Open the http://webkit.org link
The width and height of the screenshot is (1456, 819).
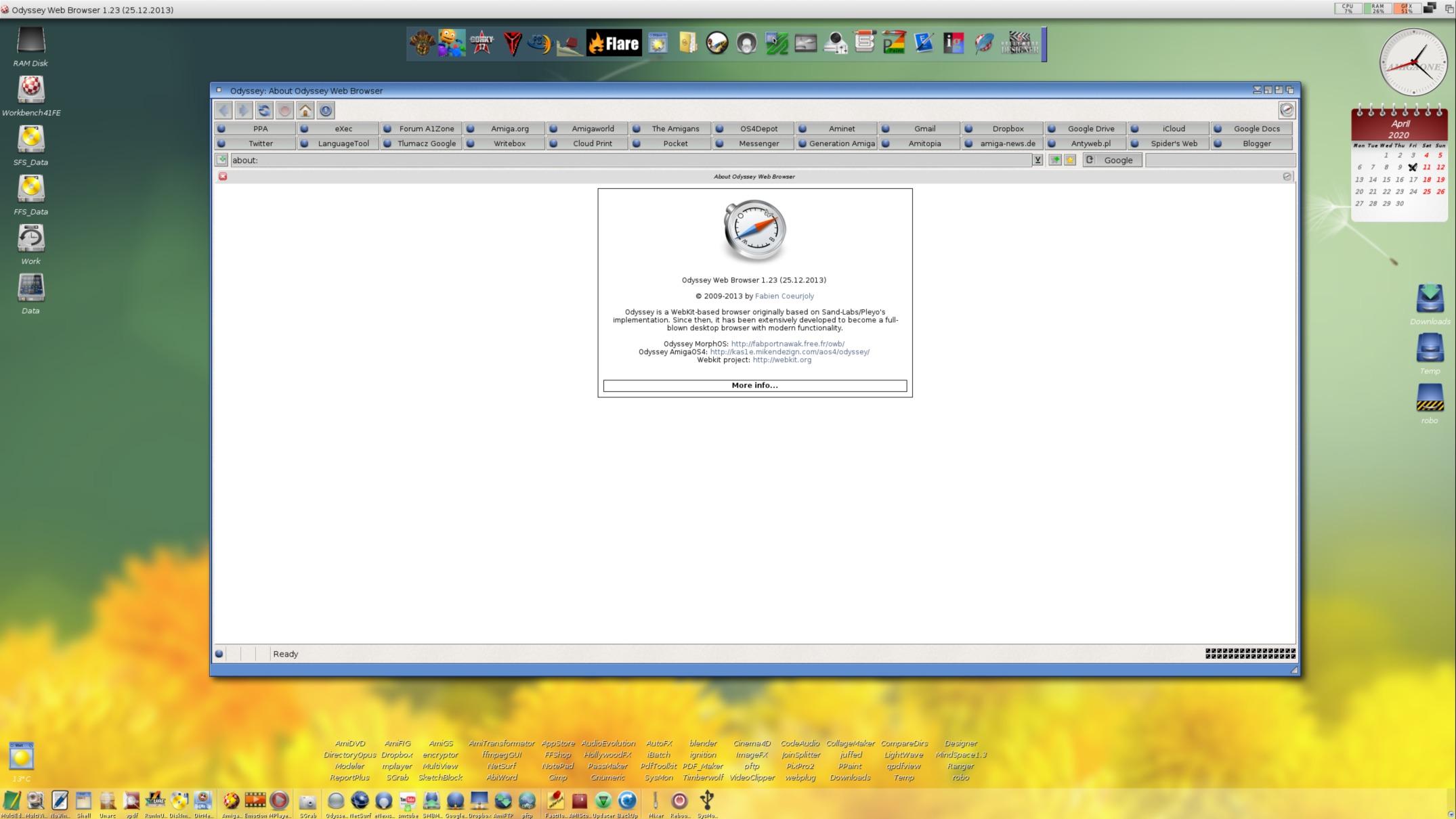click(x=781, y=360)
